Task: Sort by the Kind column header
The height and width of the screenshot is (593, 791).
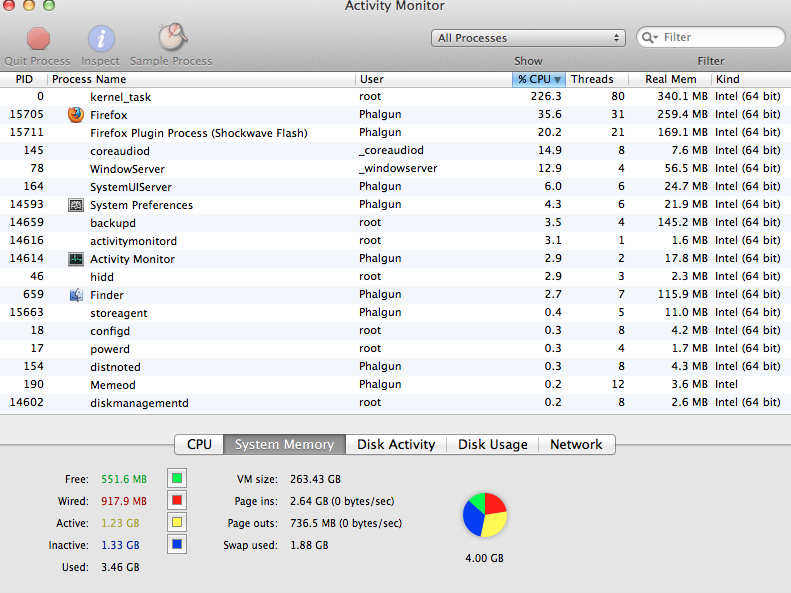Action: pyautogui.click(x=751, y=79)
